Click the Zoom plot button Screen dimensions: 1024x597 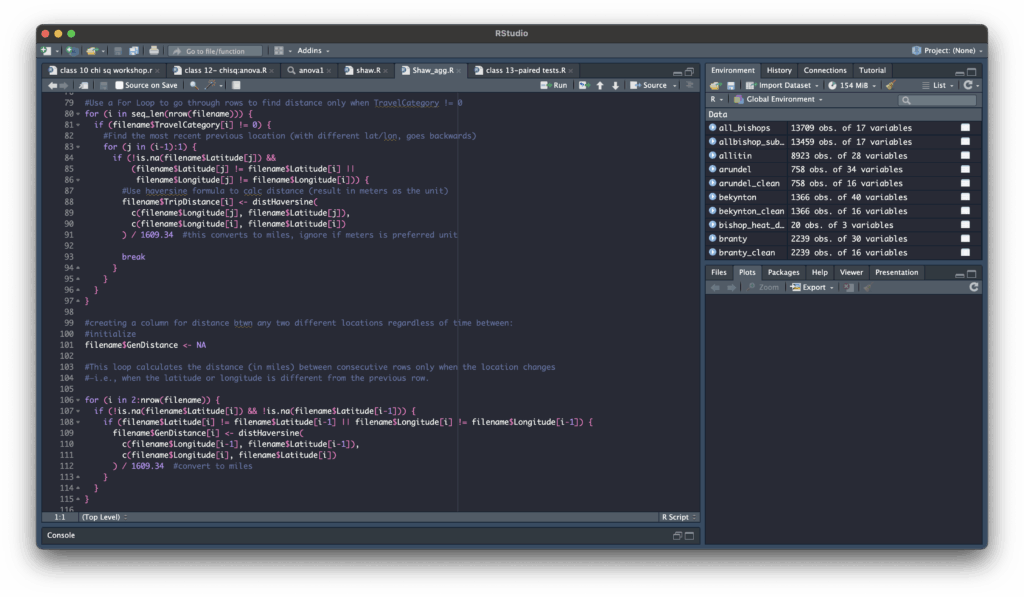763,287
